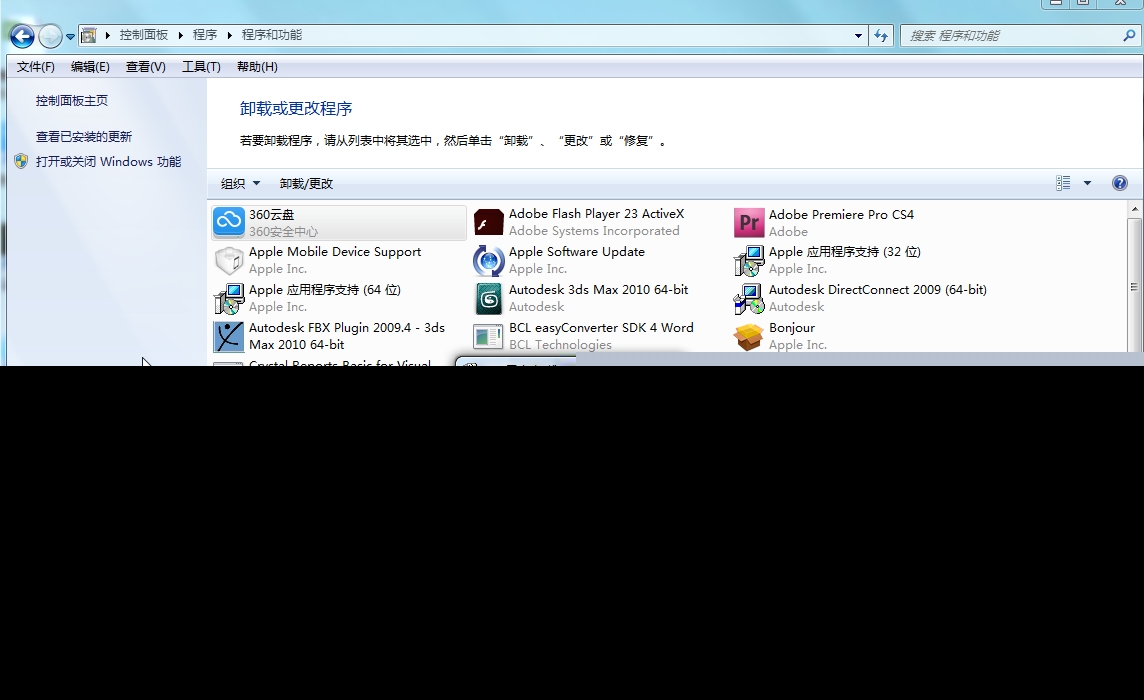Select the Apple Mobile Device Support text
1144x700 pixels.
(x=335, y=252)
